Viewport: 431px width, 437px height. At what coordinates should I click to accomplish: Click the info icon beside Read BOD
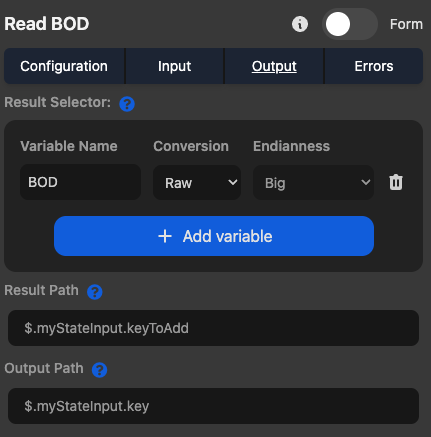[x=300, y=24]
